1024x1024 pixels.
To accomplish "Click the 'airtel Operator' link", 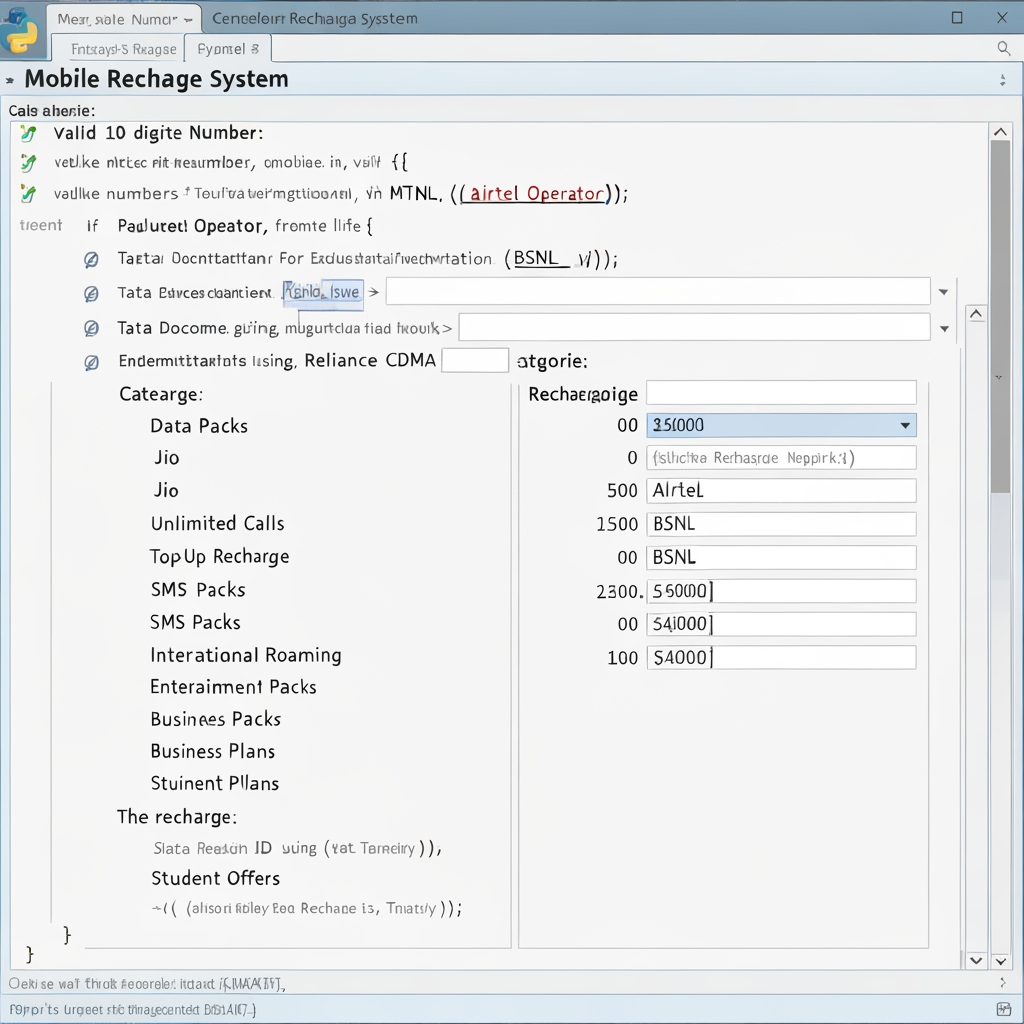I will tap(537, 194).
